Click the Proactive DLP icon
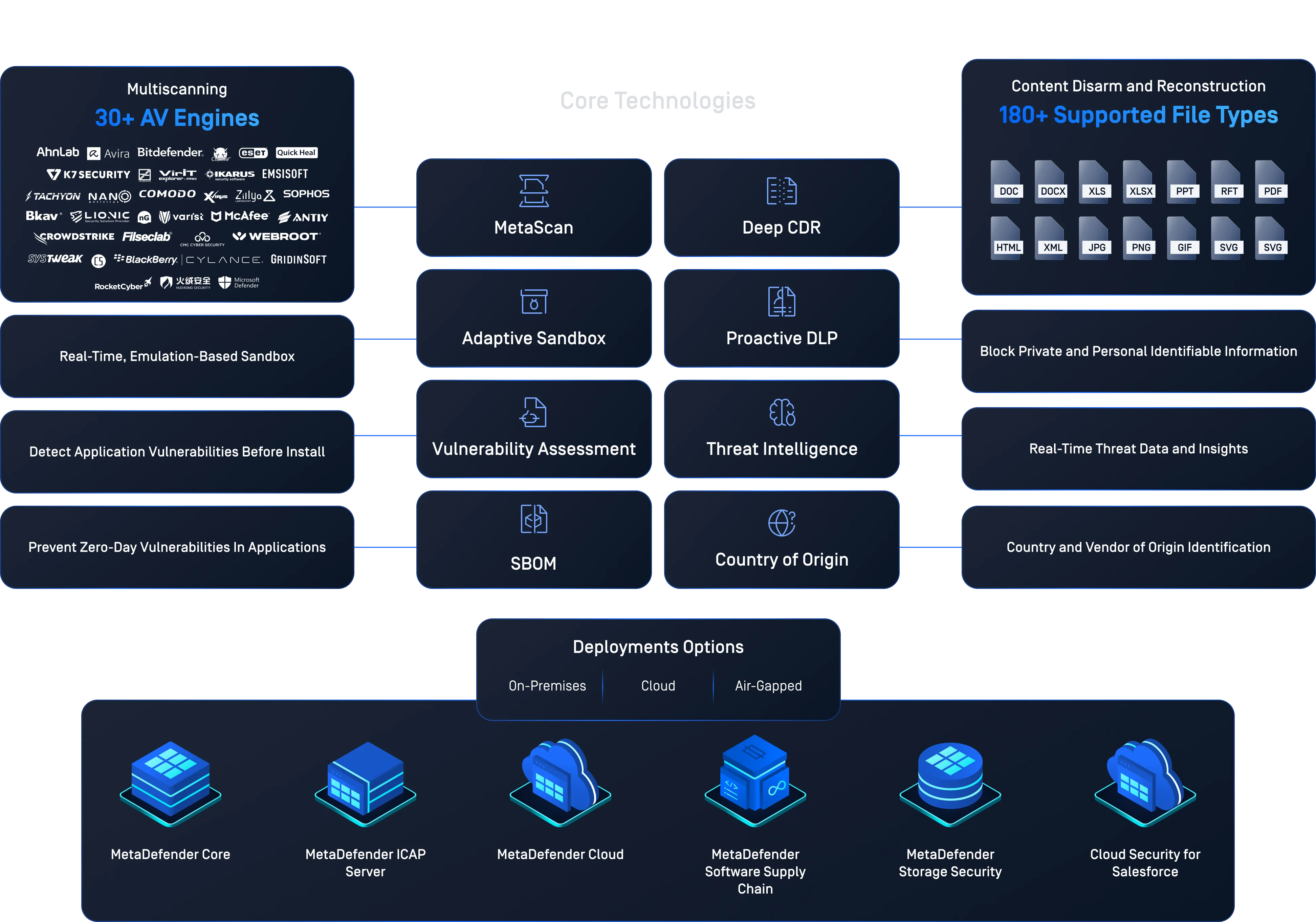This screenshot has height=922, width=1316. click(781, 302)
